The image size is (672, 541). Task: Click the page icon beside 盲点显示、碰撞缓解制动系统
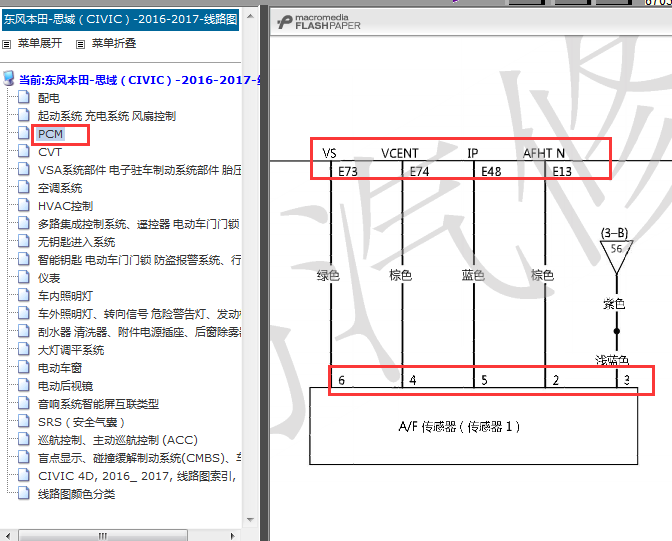(24, 457)
